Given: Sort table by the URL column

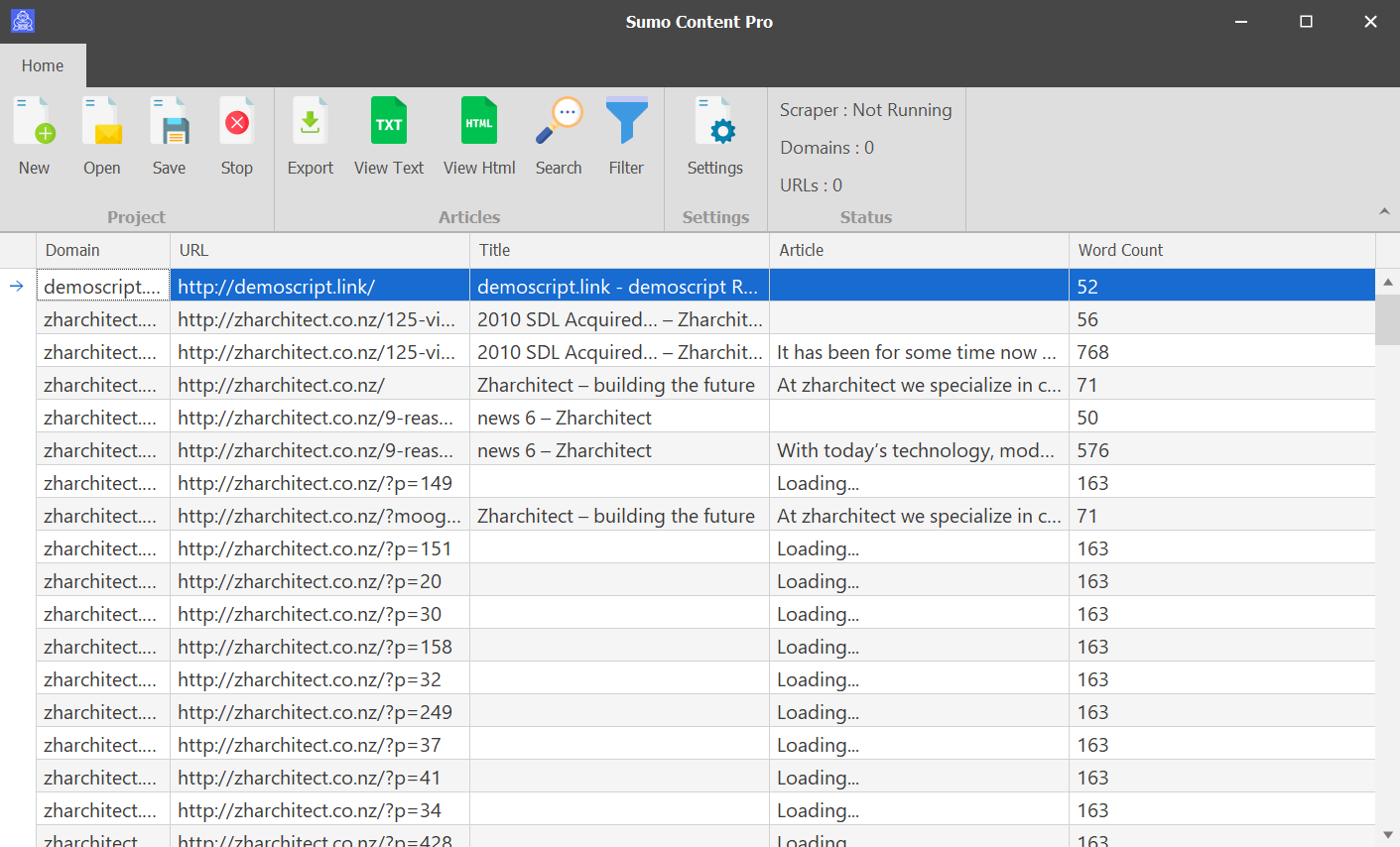Looking at the screenshot, I should pyautogui.click(x=319, y=250).
